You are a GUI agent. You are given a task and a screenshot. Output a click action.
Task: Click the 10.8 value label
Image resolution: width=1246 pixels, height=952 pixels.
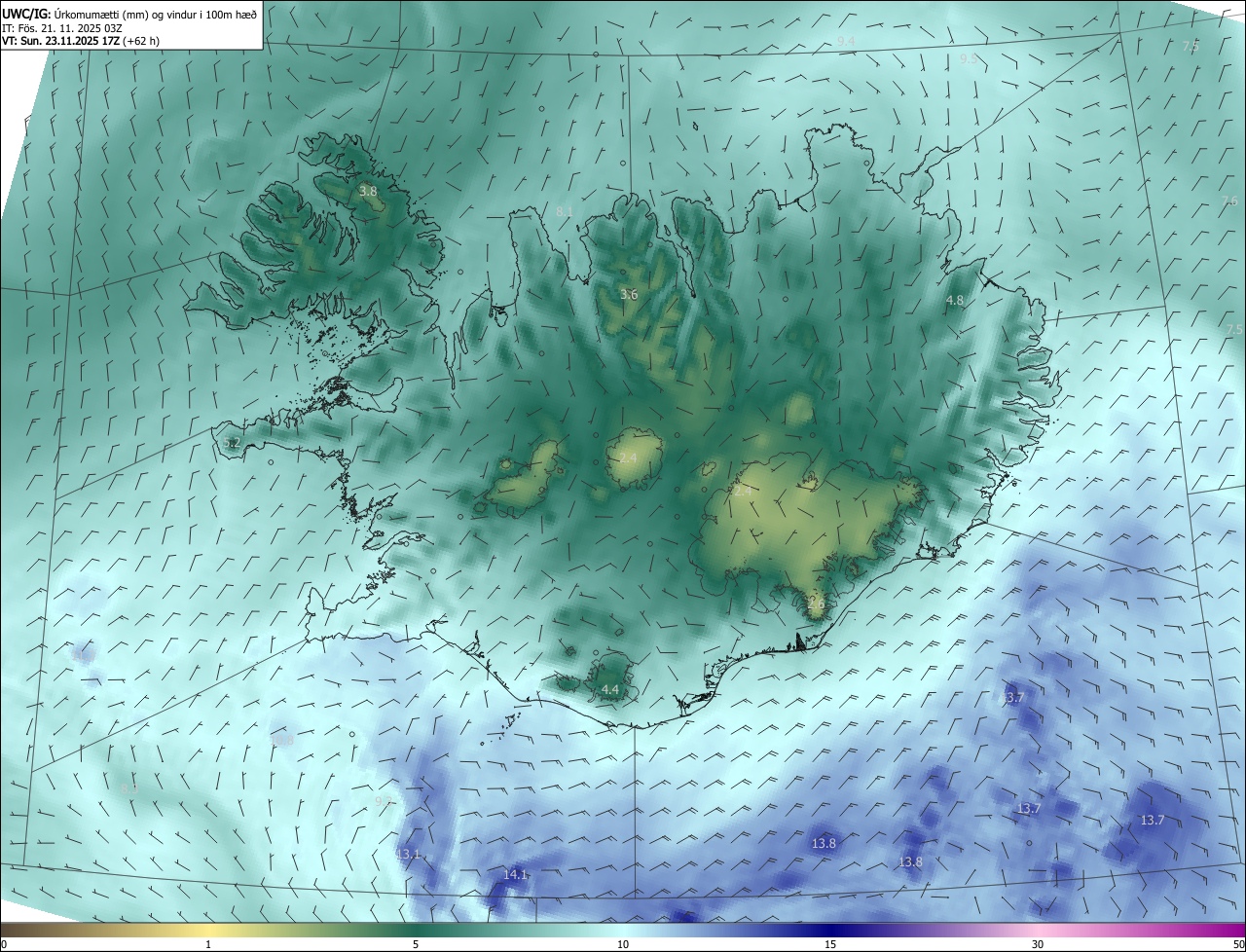pyautogui.click(x=282, y=741)
